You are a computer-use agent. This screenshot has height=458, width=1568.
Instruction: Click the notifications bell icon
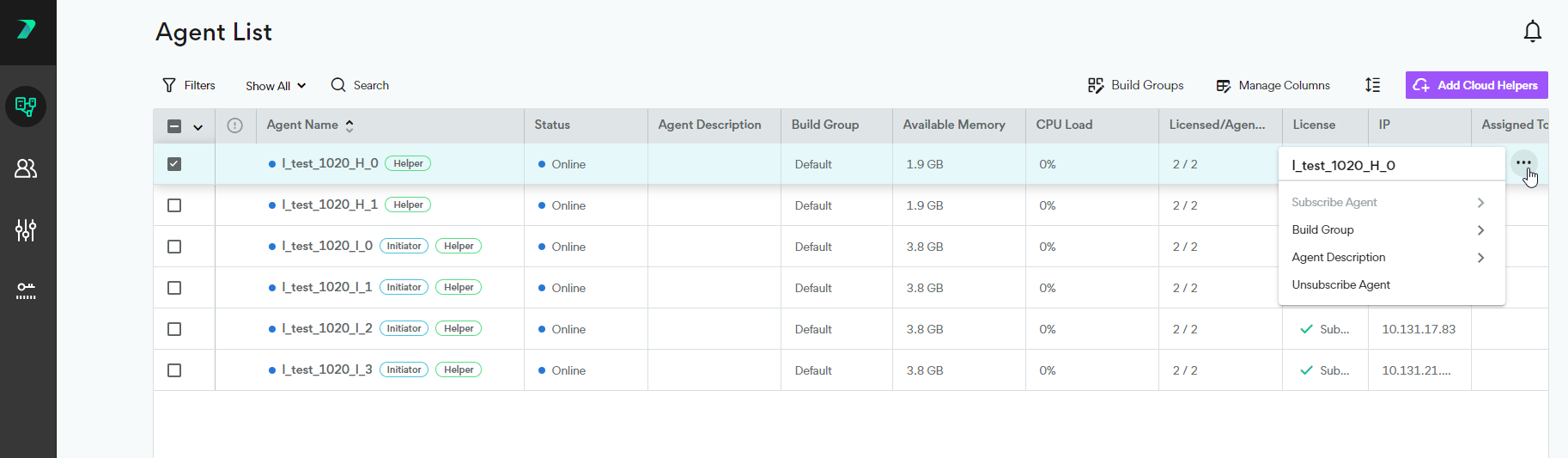[x=1532, y=32]
